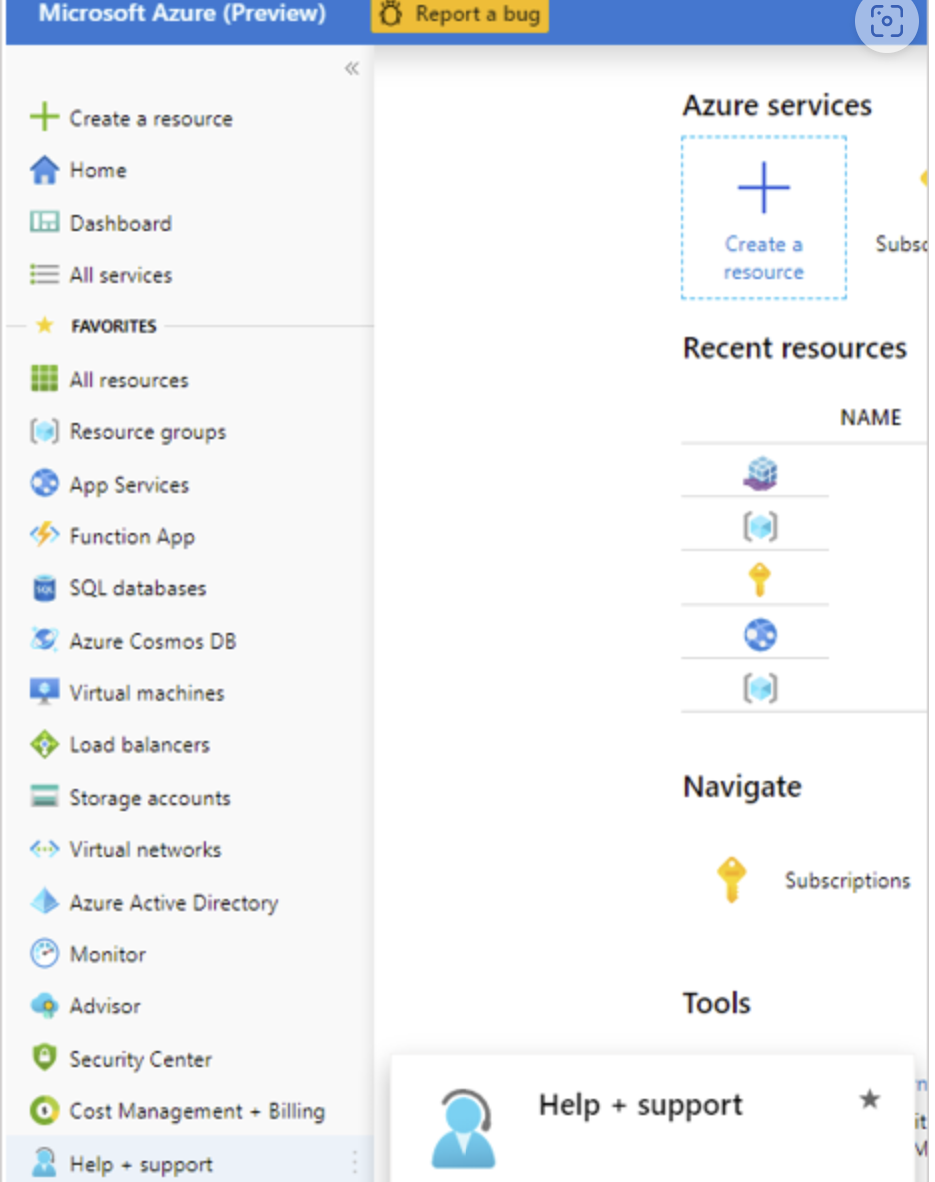
Task: Open the Subscriptions link under Navigate
Action: pyautogui.click(x=848, y=880)
